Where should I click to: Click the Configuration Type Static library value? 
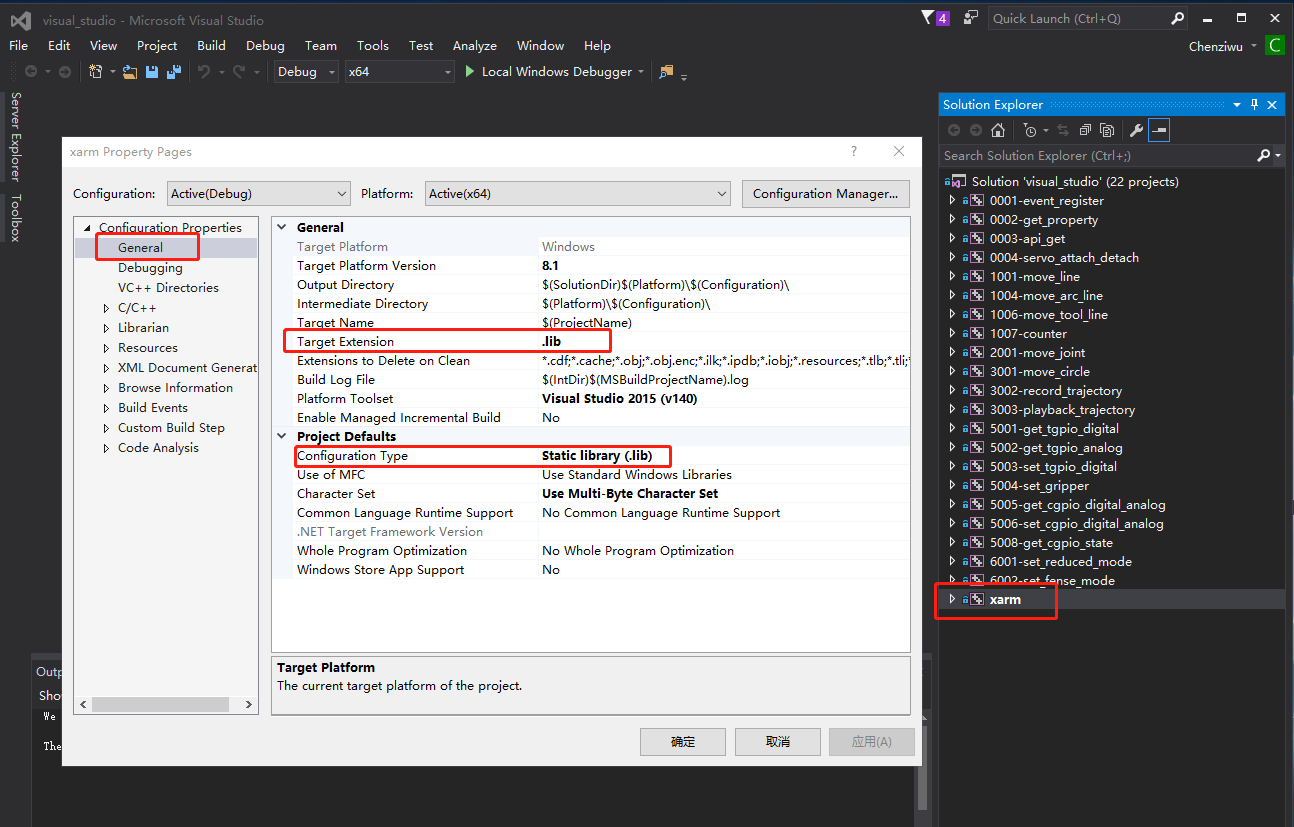click(597, 455)
